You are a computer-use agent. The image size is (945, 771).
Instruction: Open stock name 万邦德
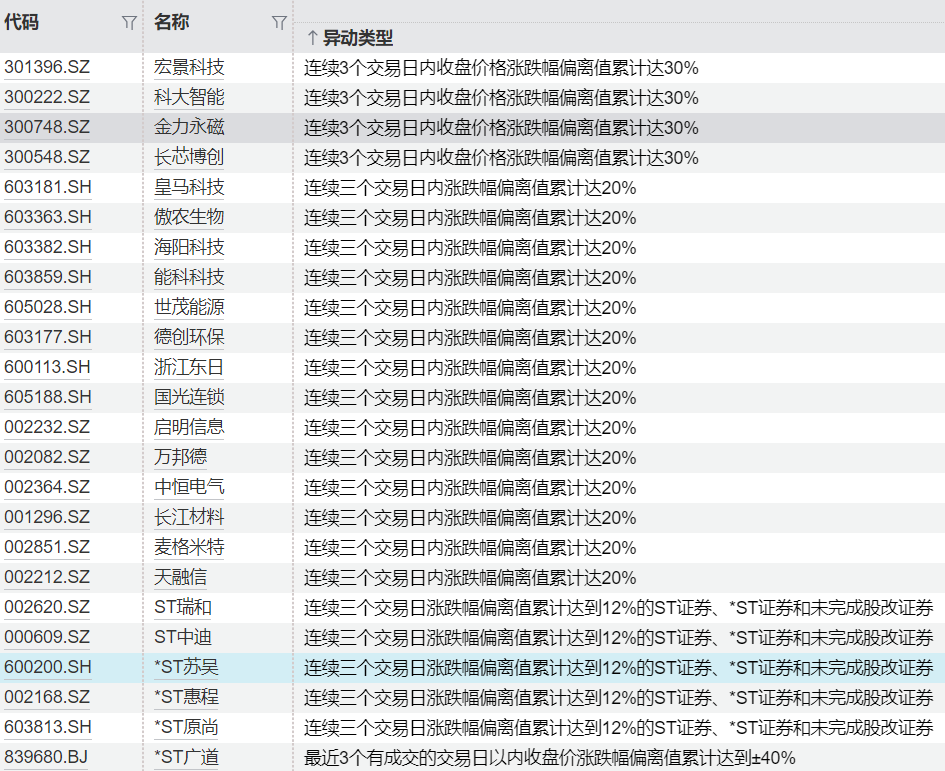[180, 457]
